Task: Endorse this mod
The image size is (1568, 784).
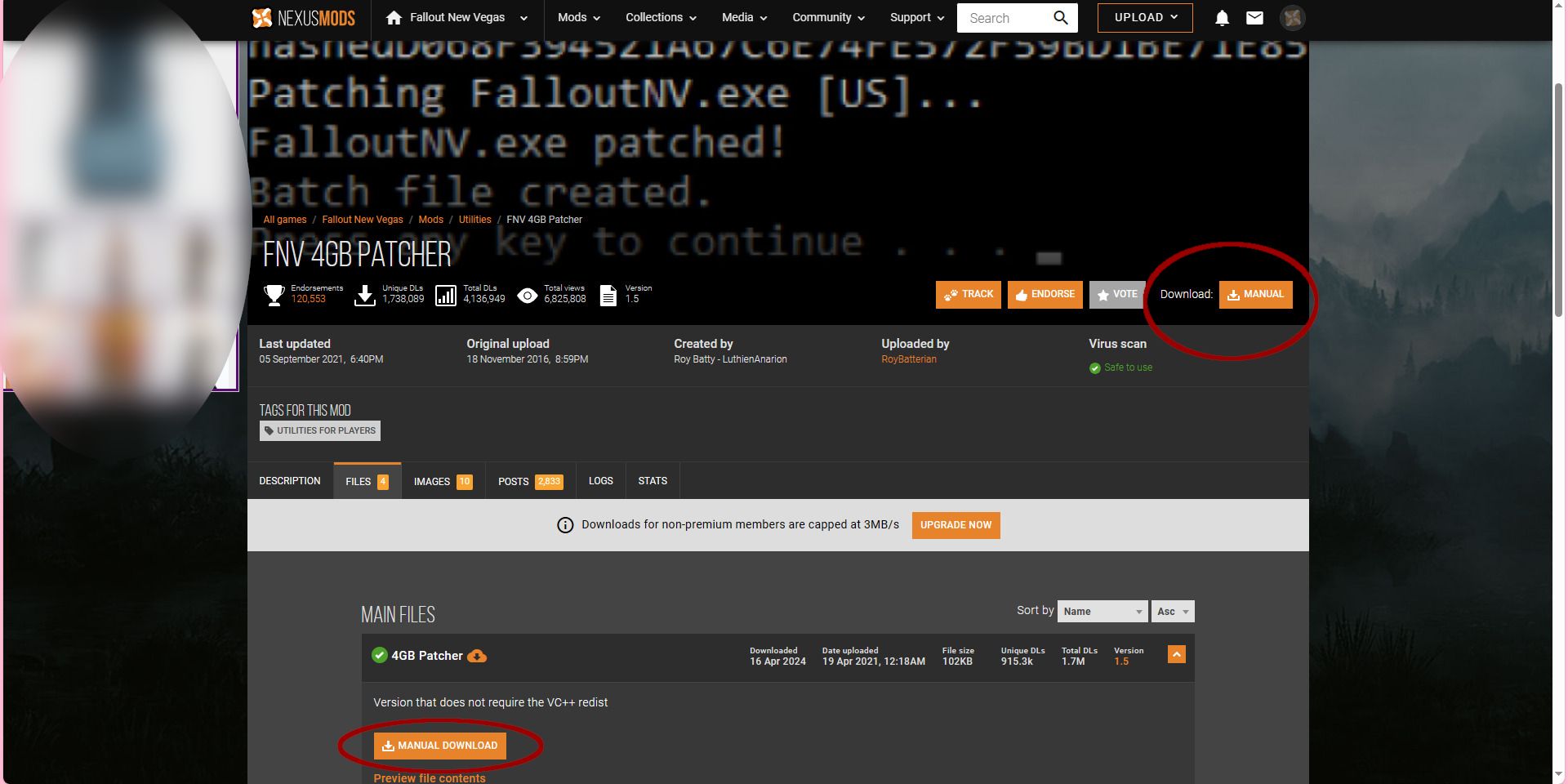Action: pyautogui.click(x=1045, y=295)
